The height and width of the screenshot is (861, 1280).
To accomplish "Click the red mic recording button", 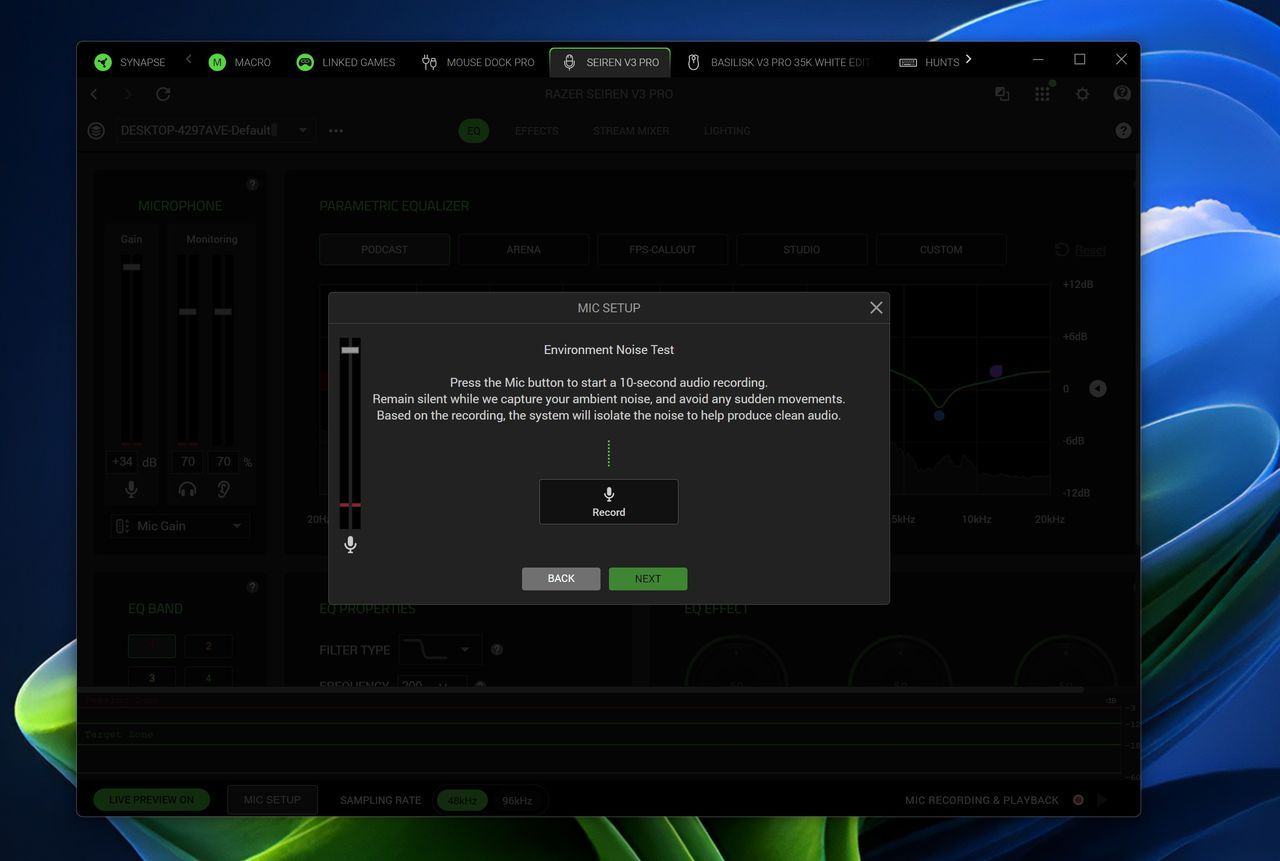I will pos(1078,800).
